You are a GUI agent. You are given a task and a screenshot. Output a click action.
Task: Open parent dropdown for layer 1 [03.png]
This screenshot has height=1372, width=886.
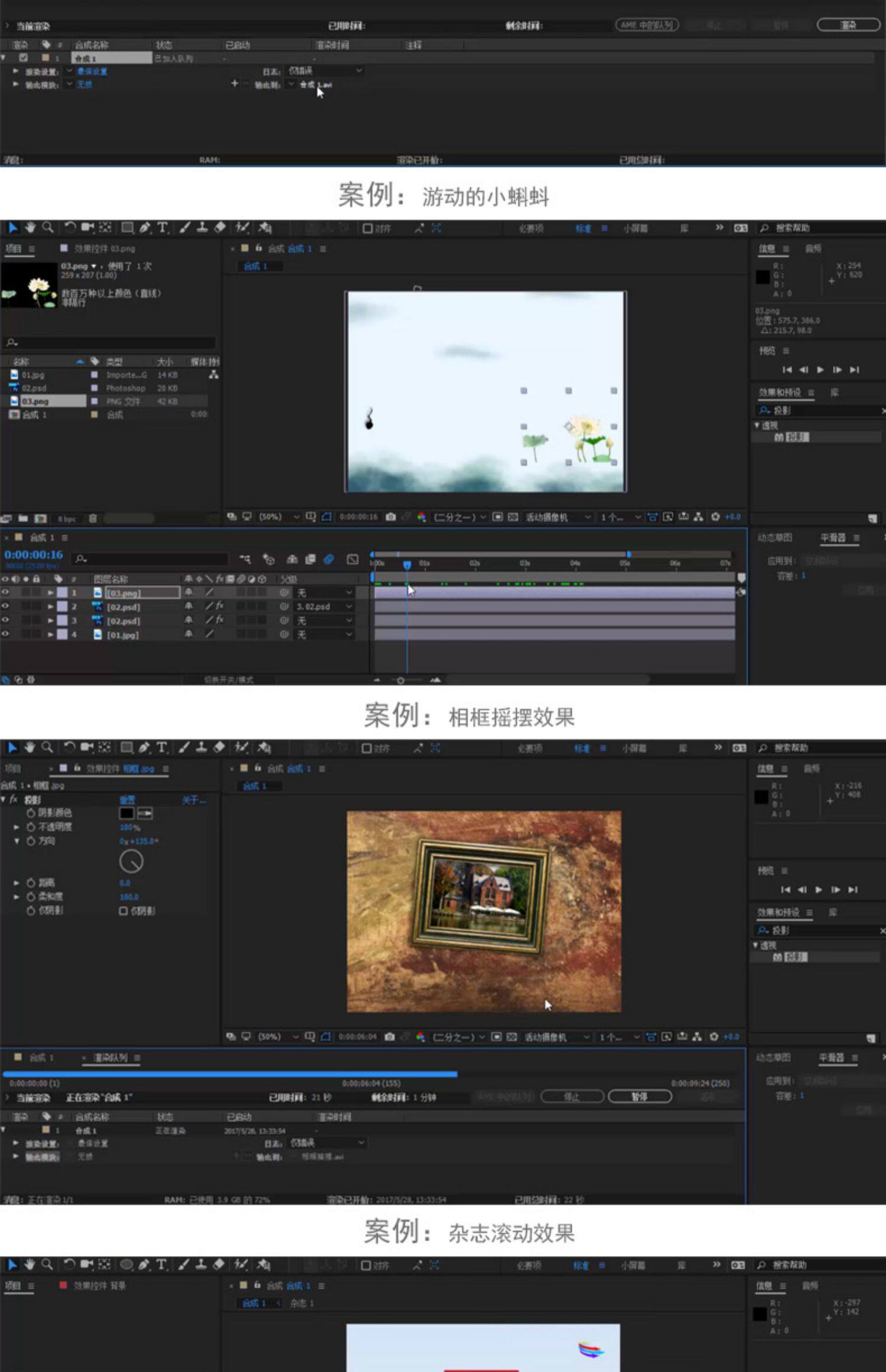pos(324,593)
